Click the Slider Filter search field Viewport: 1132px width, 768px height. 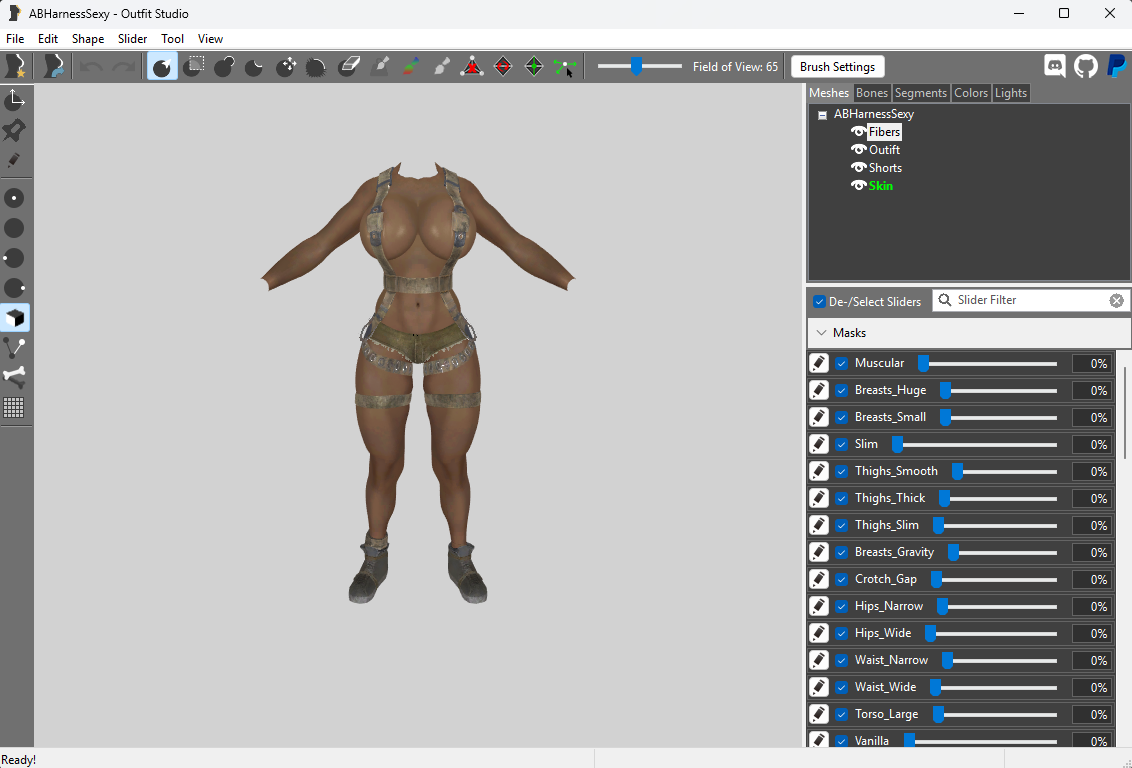tap(1032, 300)
